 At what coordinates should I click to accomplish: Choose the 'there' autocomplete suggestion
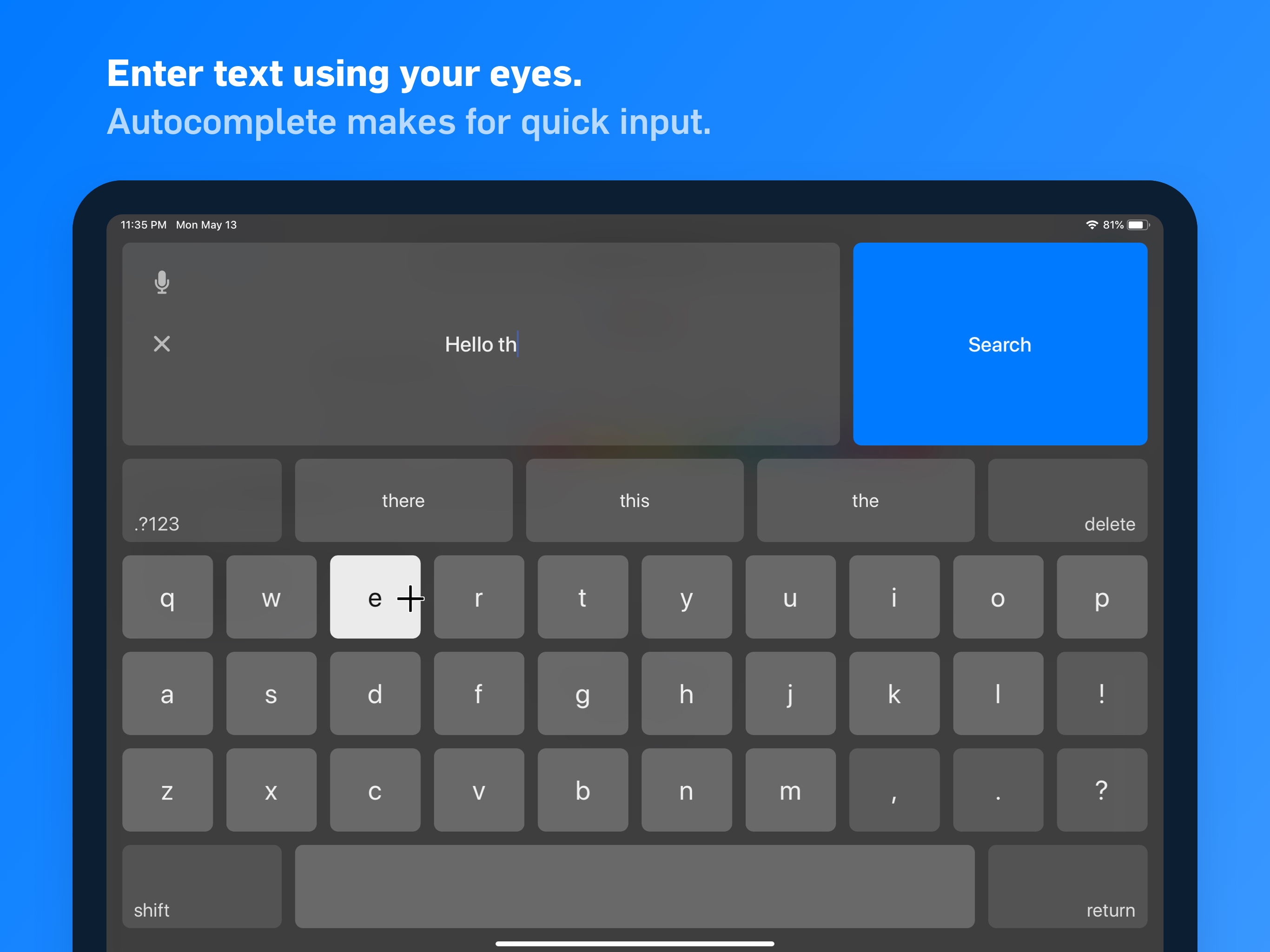(x=403, y=500)
